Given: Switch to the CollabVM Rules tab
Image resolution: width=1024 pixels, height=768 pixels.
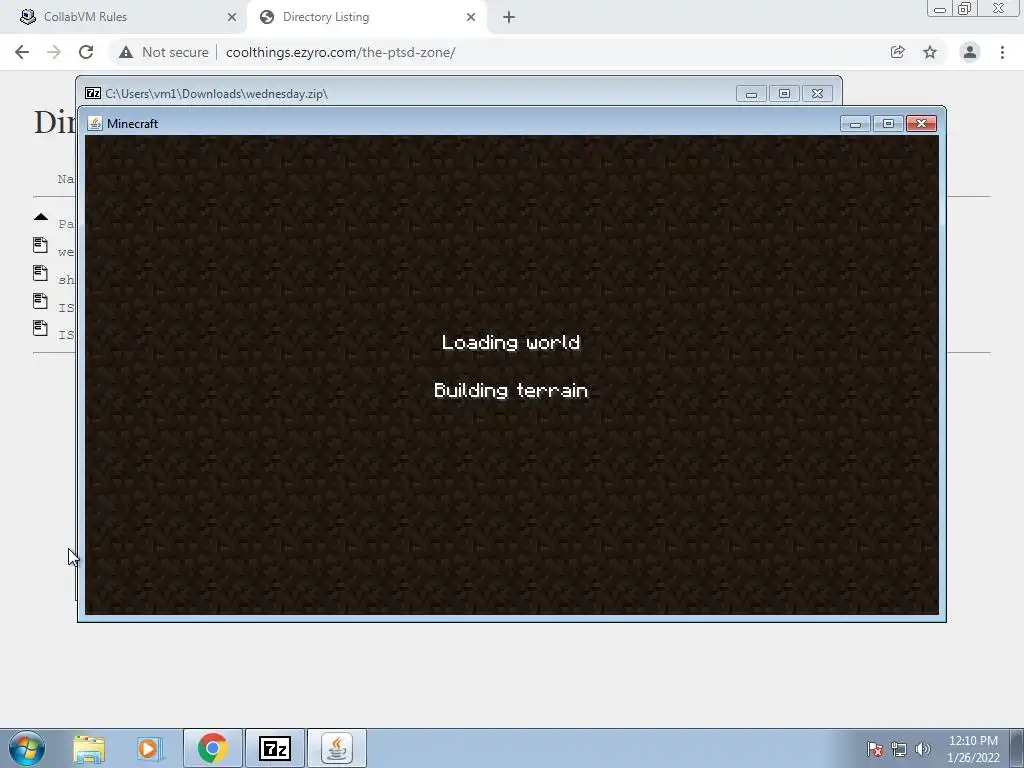Looking at the screenshot, I should click(124, 17).
